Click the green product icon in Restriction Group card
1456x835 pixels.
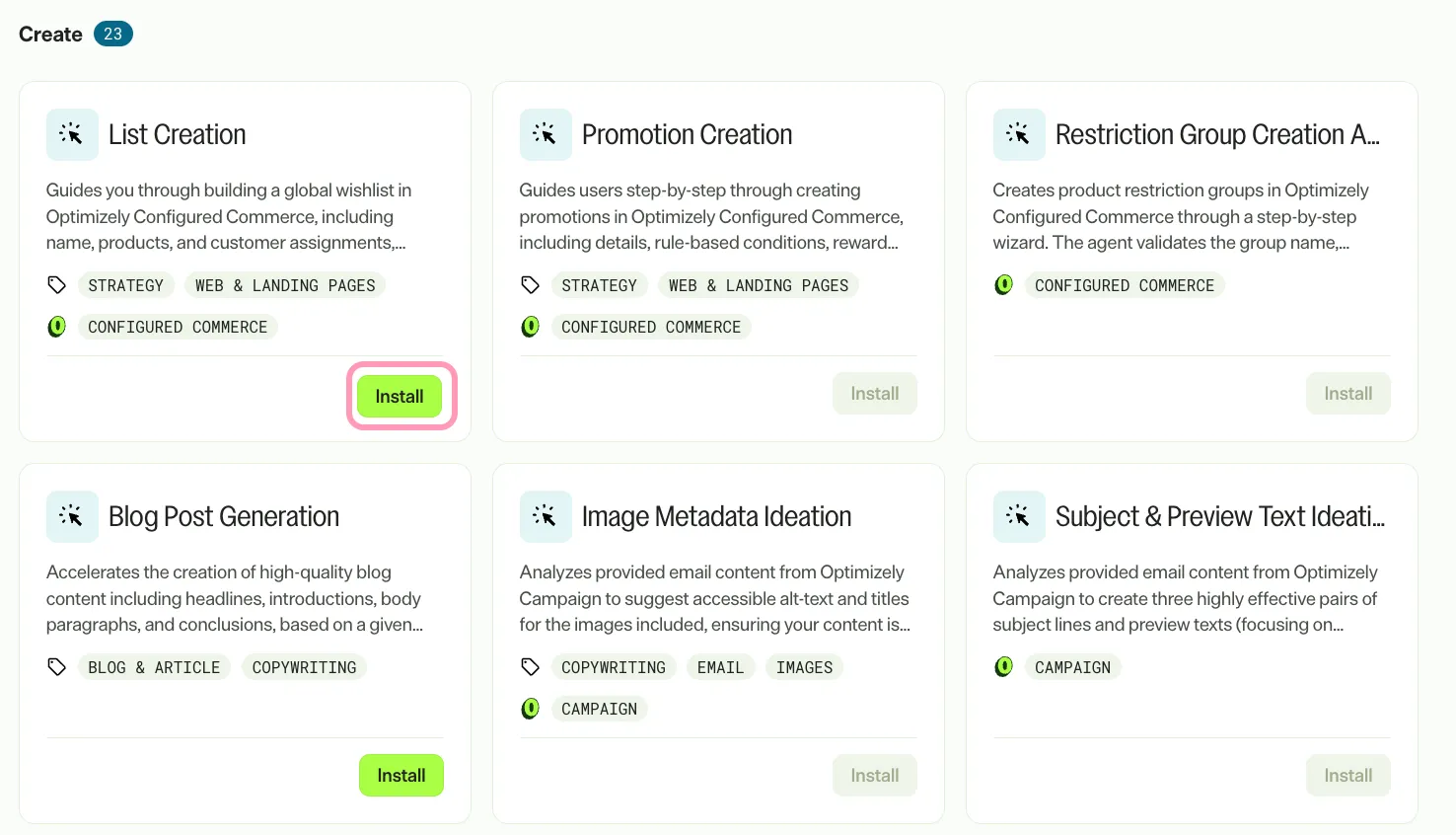coord(1004,285)
